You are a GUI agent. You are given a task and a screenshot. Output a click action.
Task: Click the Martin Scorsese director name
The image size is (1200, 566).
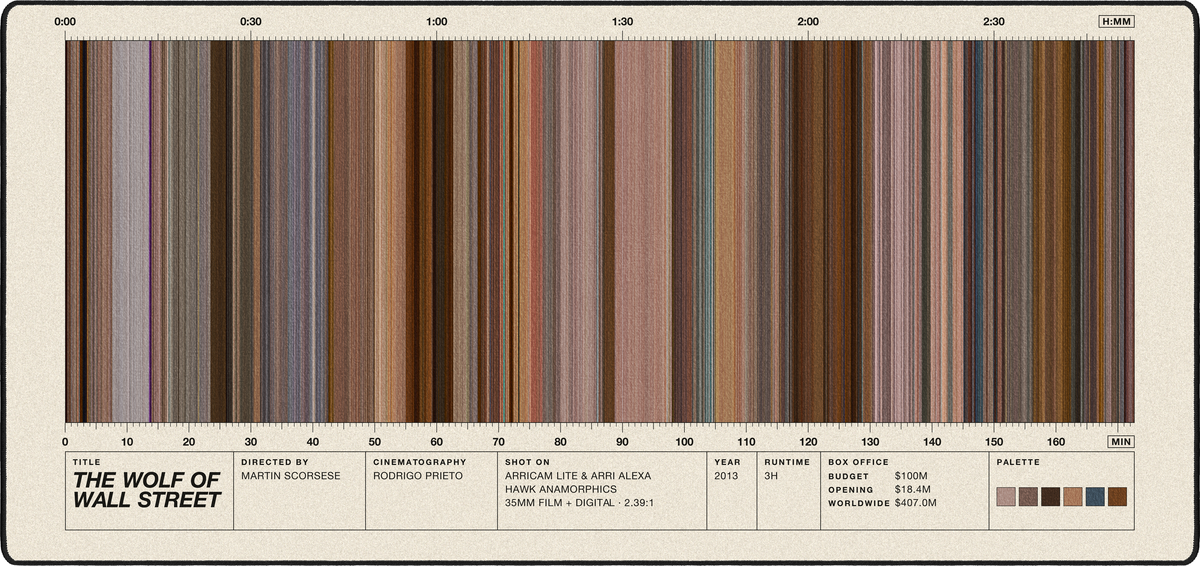[x=291, y=476]
